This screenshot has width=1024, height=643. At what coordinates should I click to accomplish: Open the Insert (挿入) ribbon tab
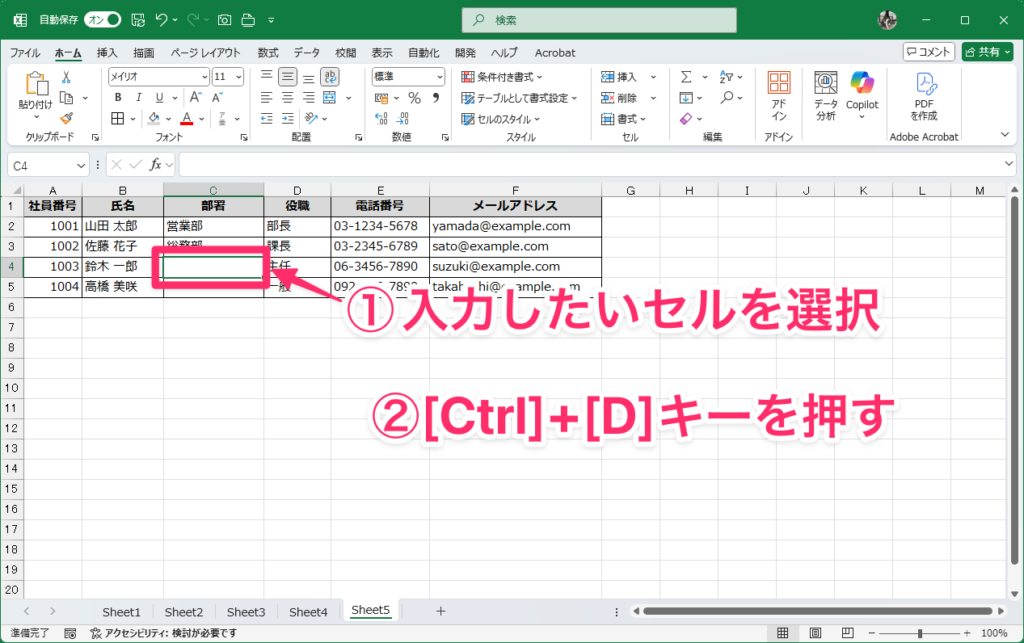tap(107, 53)
